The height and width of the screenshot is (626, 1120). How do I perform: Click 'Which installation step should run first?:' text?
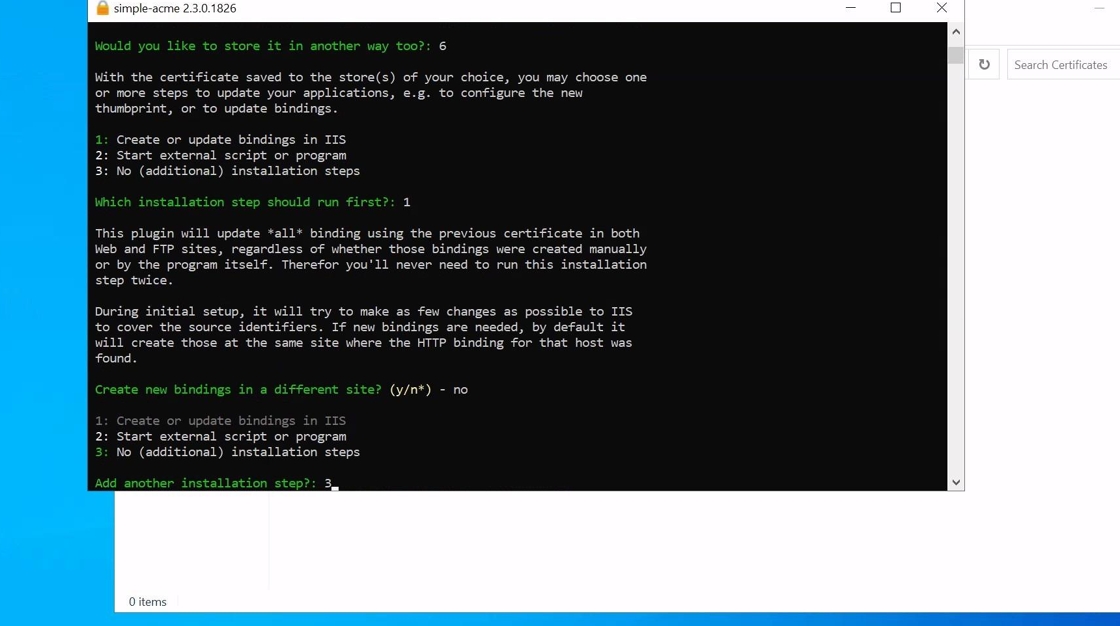245,202
